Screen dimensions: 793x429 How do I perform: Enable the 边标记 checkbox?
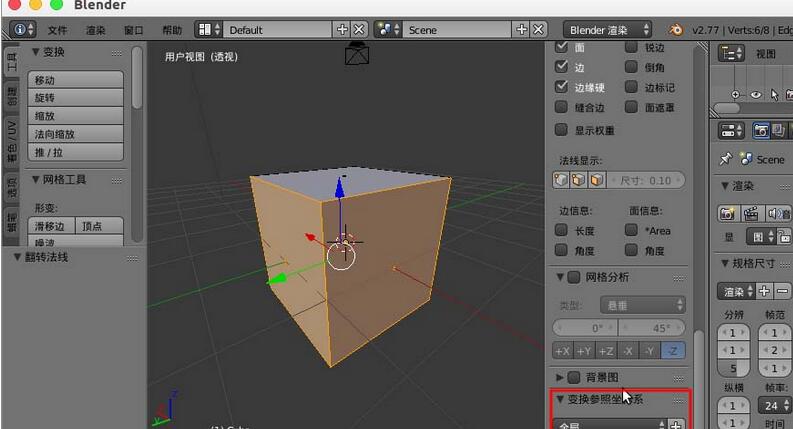click(x=631, y=87)
